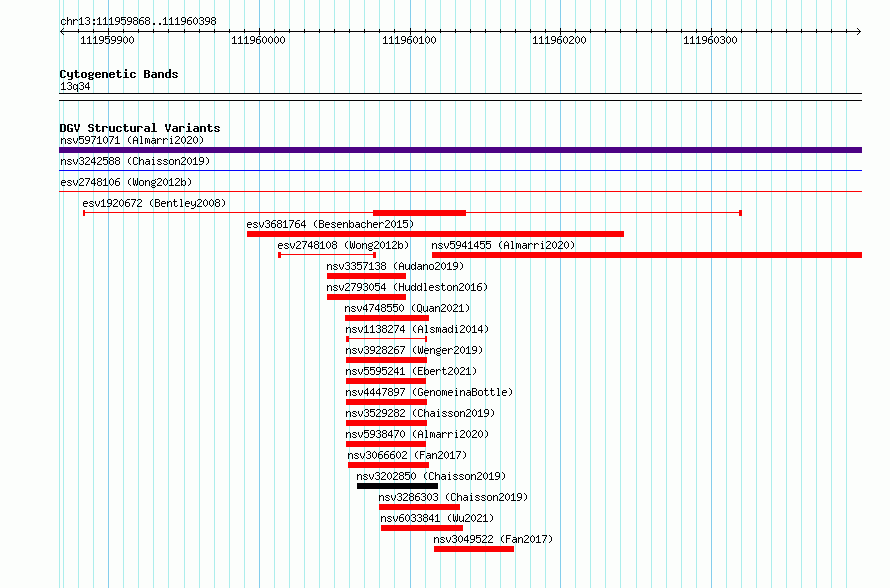This screenshot has height=588, width=890.
Task: Click esv2748108 (Wong2012b) label
Action: click(x=343, y=245)
